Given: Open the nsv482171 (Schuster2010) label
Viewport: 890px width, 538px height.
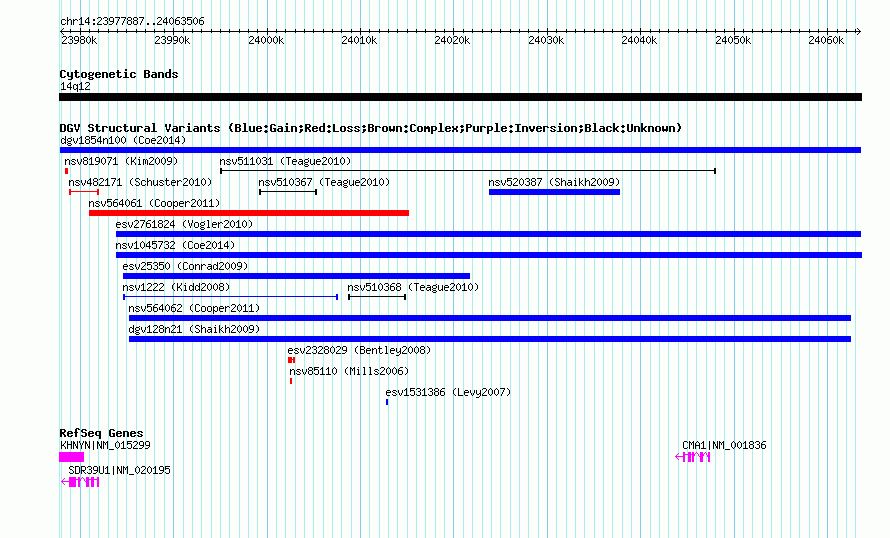Looking at the screenshot, I should 140,182.
